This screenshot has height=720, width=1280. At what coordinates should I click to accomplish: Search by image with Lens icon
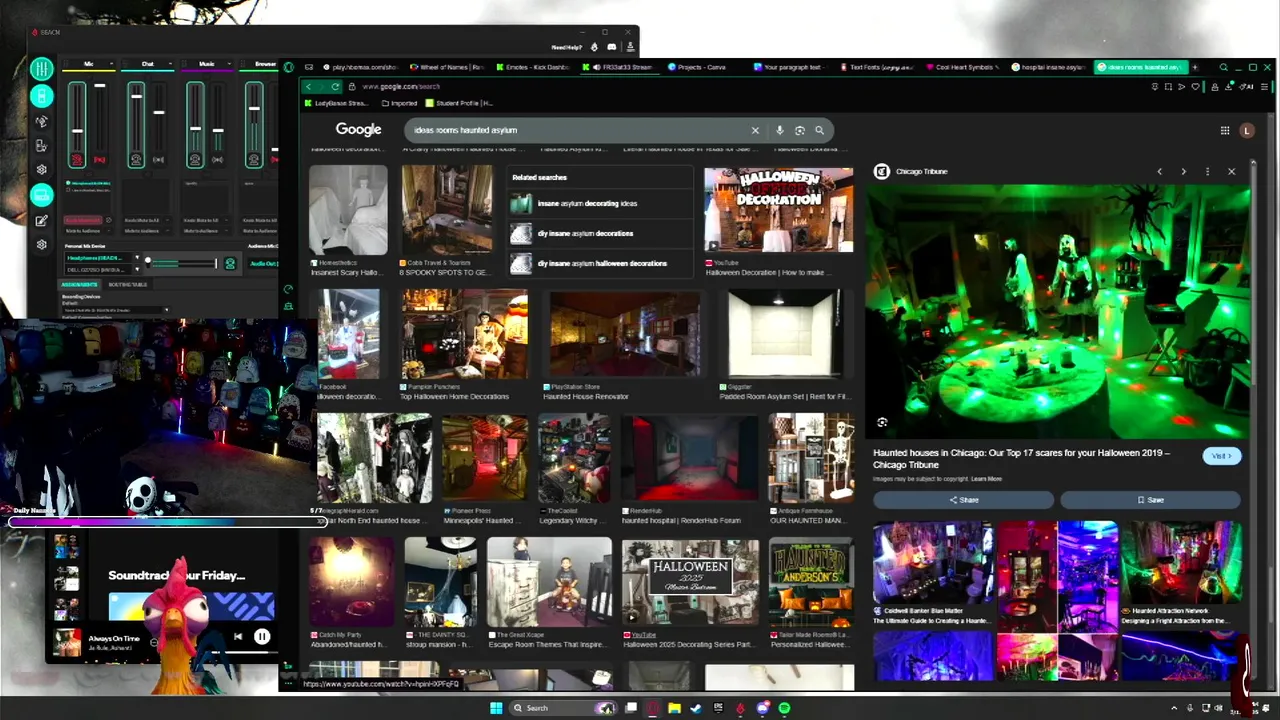pyautogui.click(x=799, y=130)
